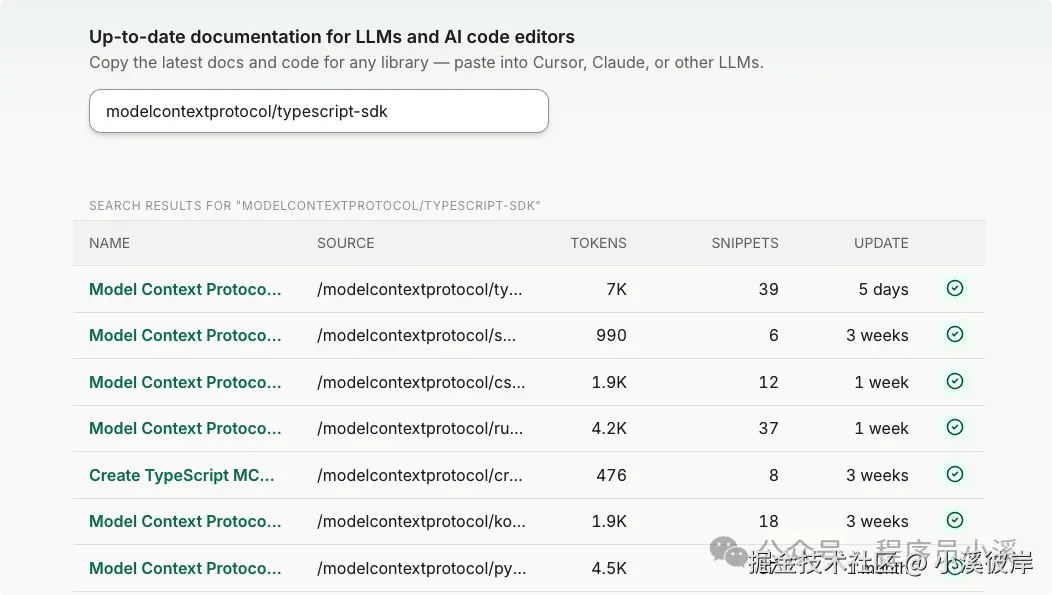This screenshot has width=1052, height=595.
Task: Open the Model Context Protocol result with 4.2K tokens
Action: coord(185,428)
